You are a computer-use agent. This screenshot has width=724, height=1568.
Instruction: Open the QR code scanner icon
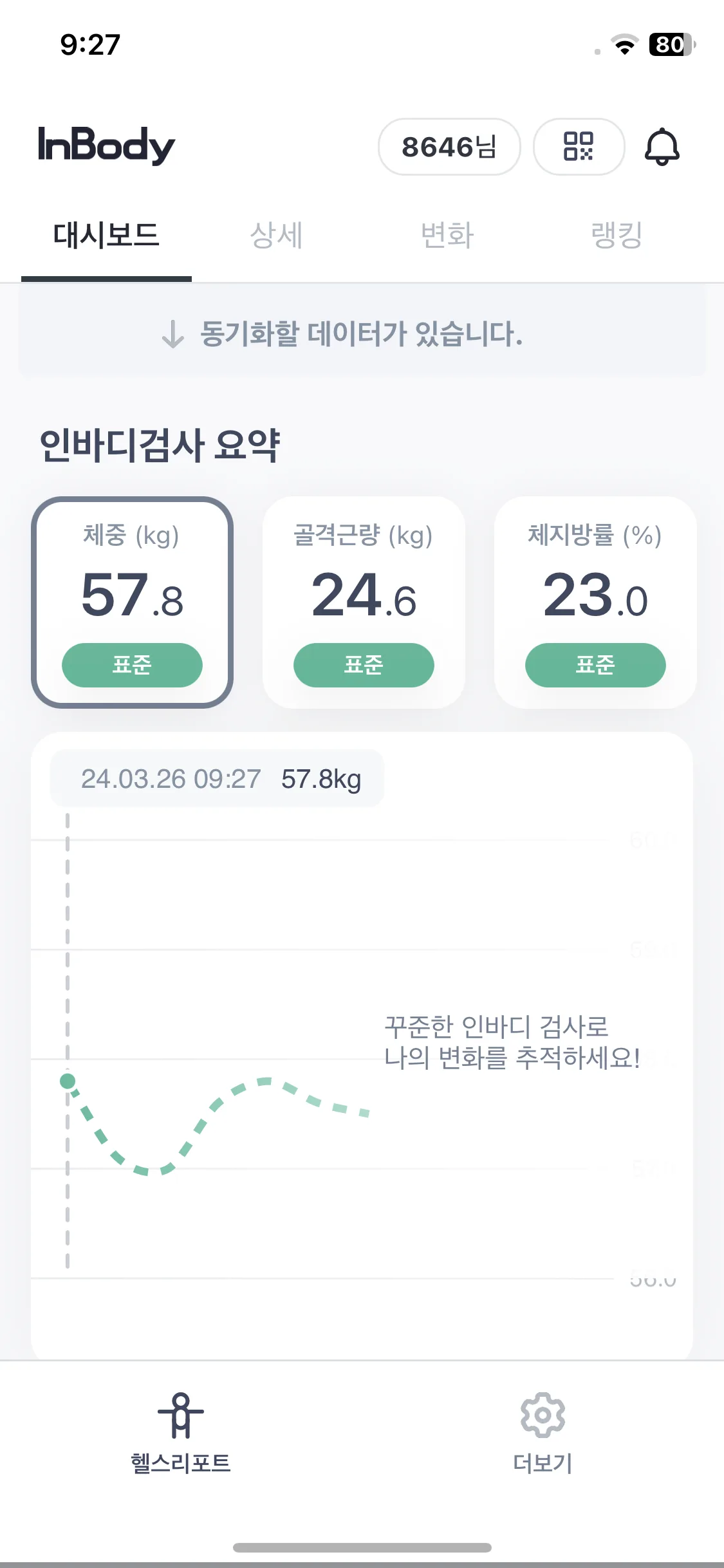click(x=579, y=146)
